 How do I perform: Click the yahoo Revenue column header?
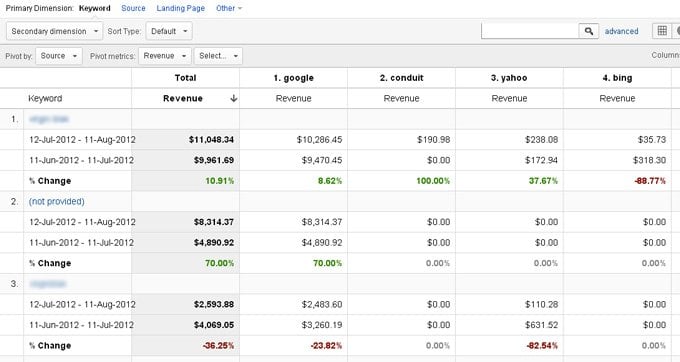point(510,98)
